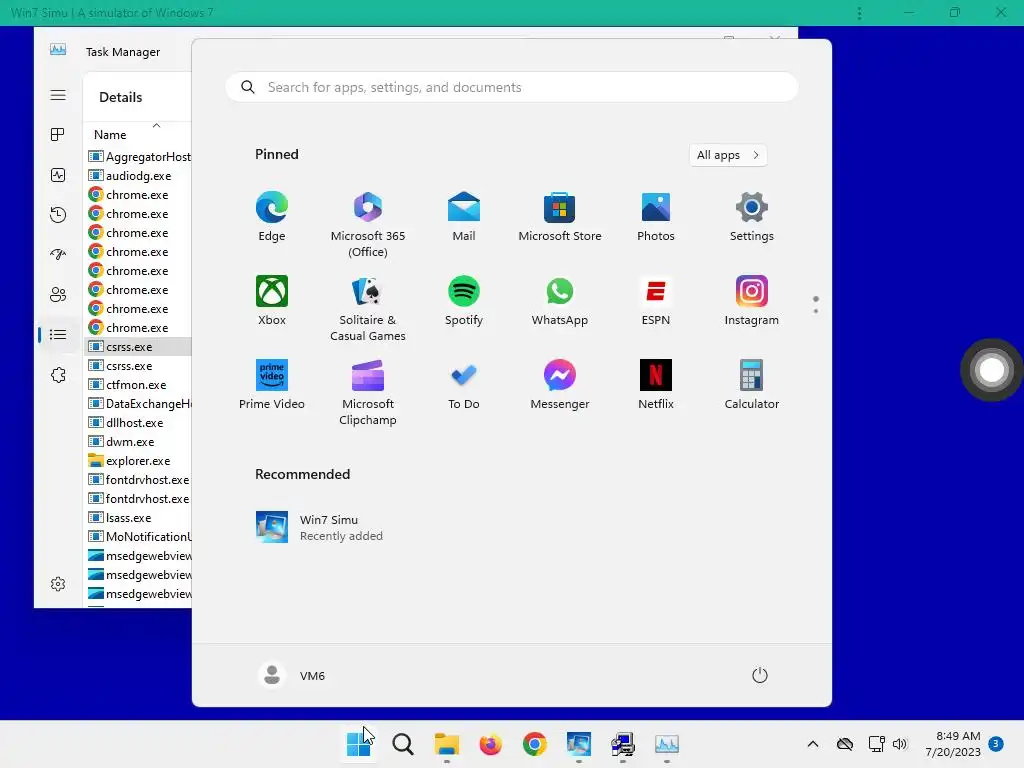This screenshot has width=1024, height=768.
Task: Click the All apps button
Action: click(728, 155)
